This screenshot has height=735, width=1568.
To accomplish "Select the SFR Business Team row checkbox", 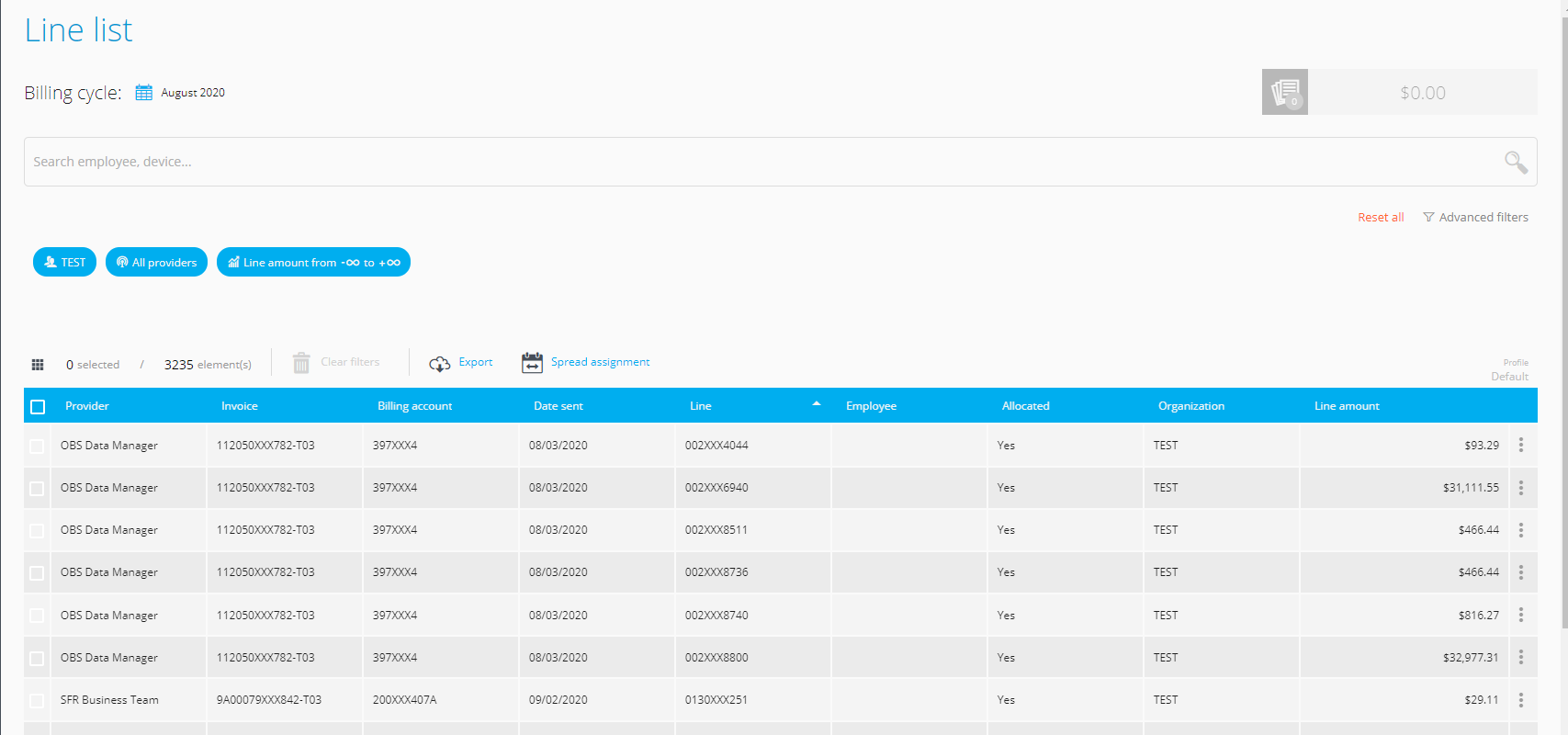I will click(37, 701).
